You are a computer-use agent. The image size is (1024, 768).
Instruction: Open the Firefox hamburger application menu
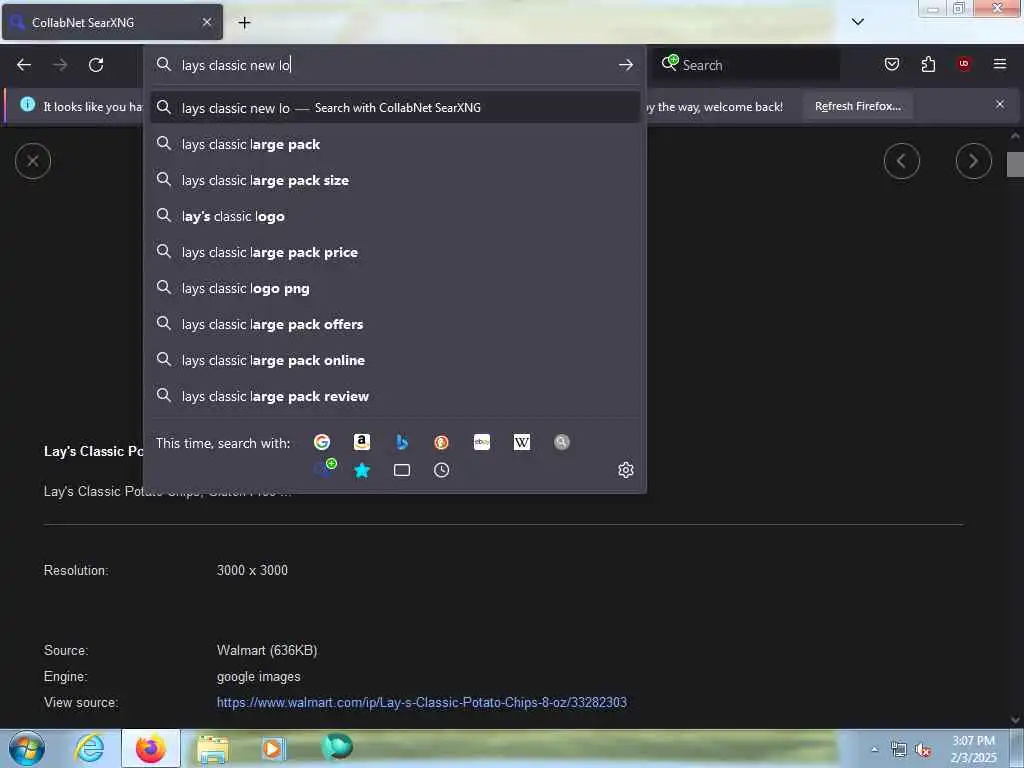click(1000, 64)
